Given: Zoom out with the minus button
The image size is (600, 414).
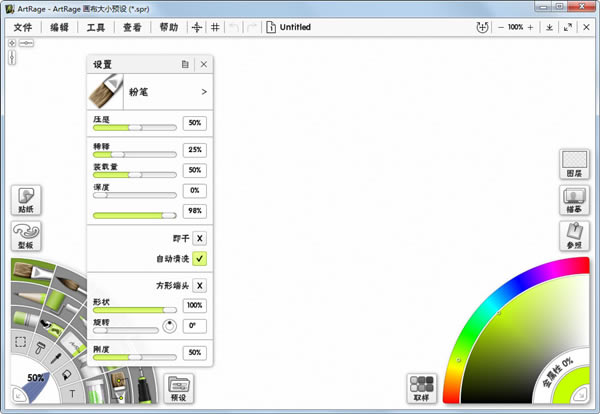Looking at the screenshot, I should coord(501,27).
